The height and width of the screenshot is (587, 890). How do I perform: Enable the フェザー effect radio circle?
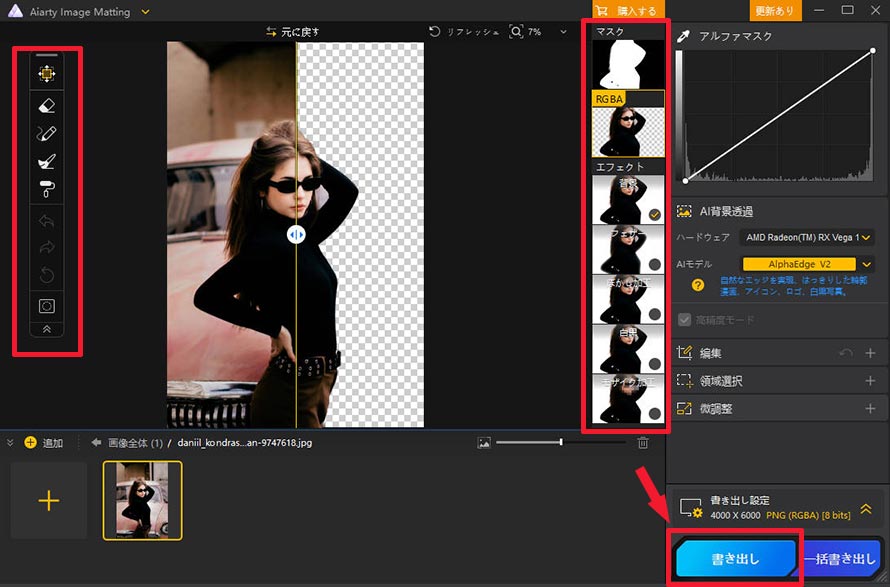coord(654,265)
